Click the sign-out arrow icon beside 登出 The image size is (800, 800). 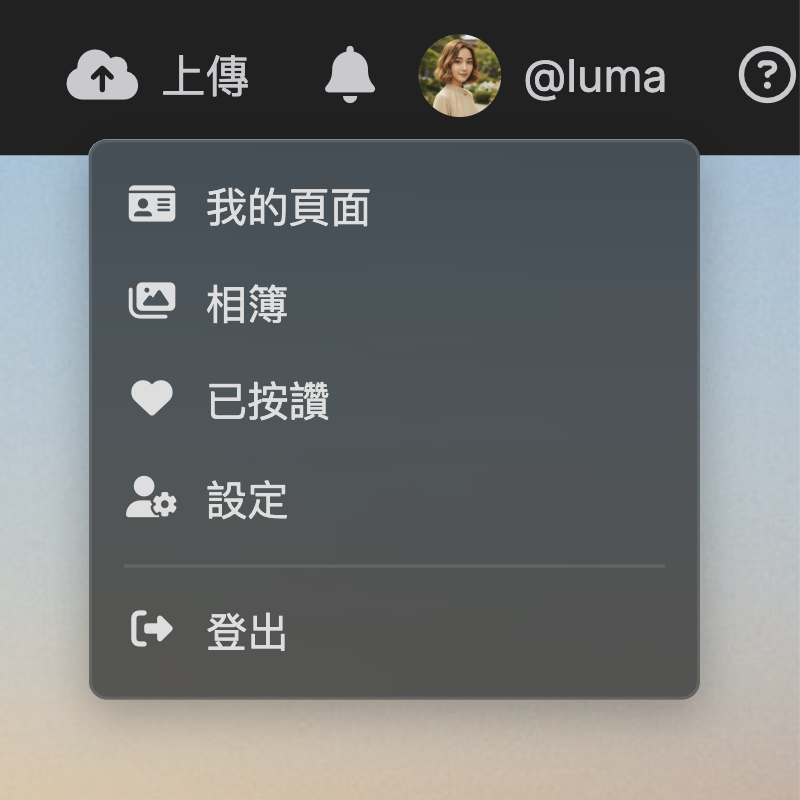click(x=152, y=629)
